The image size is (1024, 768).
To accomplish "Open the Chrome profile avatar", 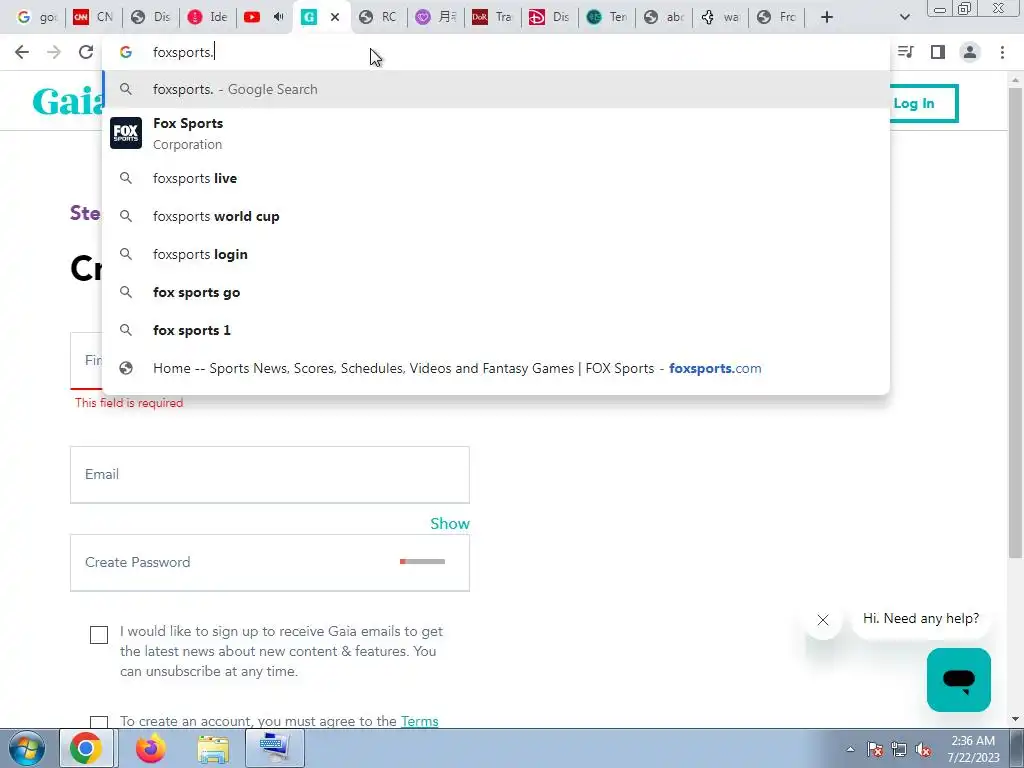I will (970, 52).
